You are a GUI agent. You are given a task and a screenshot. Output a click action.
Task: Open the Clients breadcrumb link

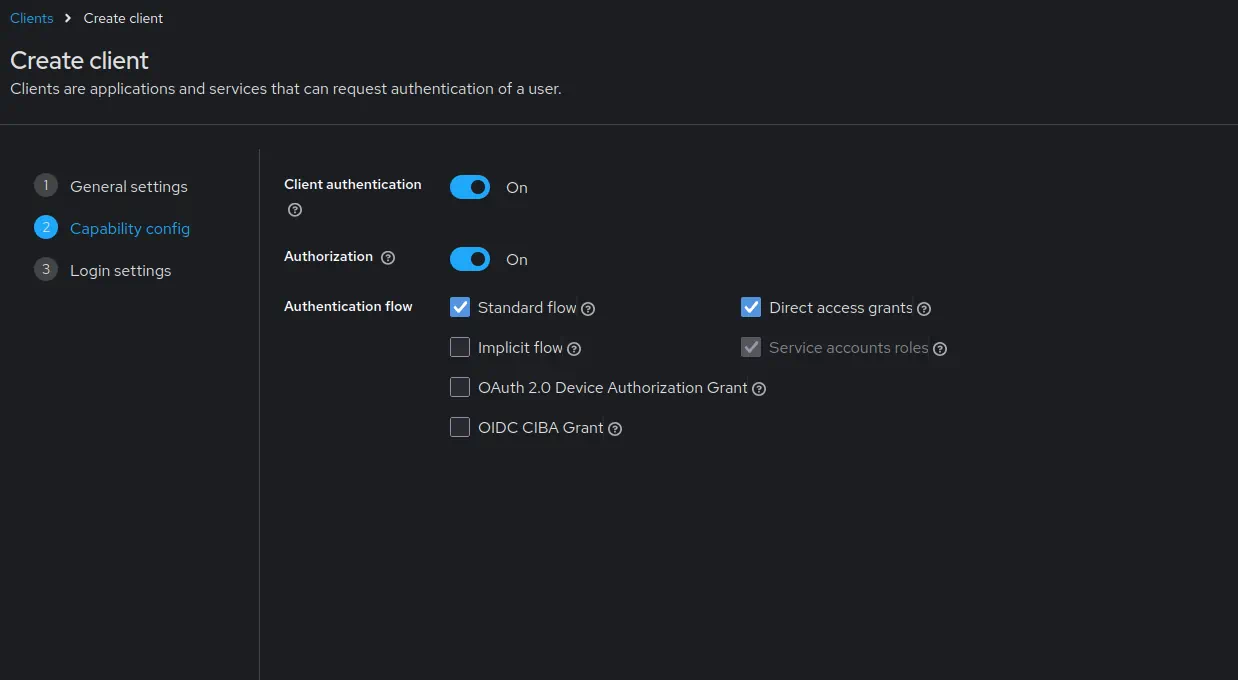(32, 18)
